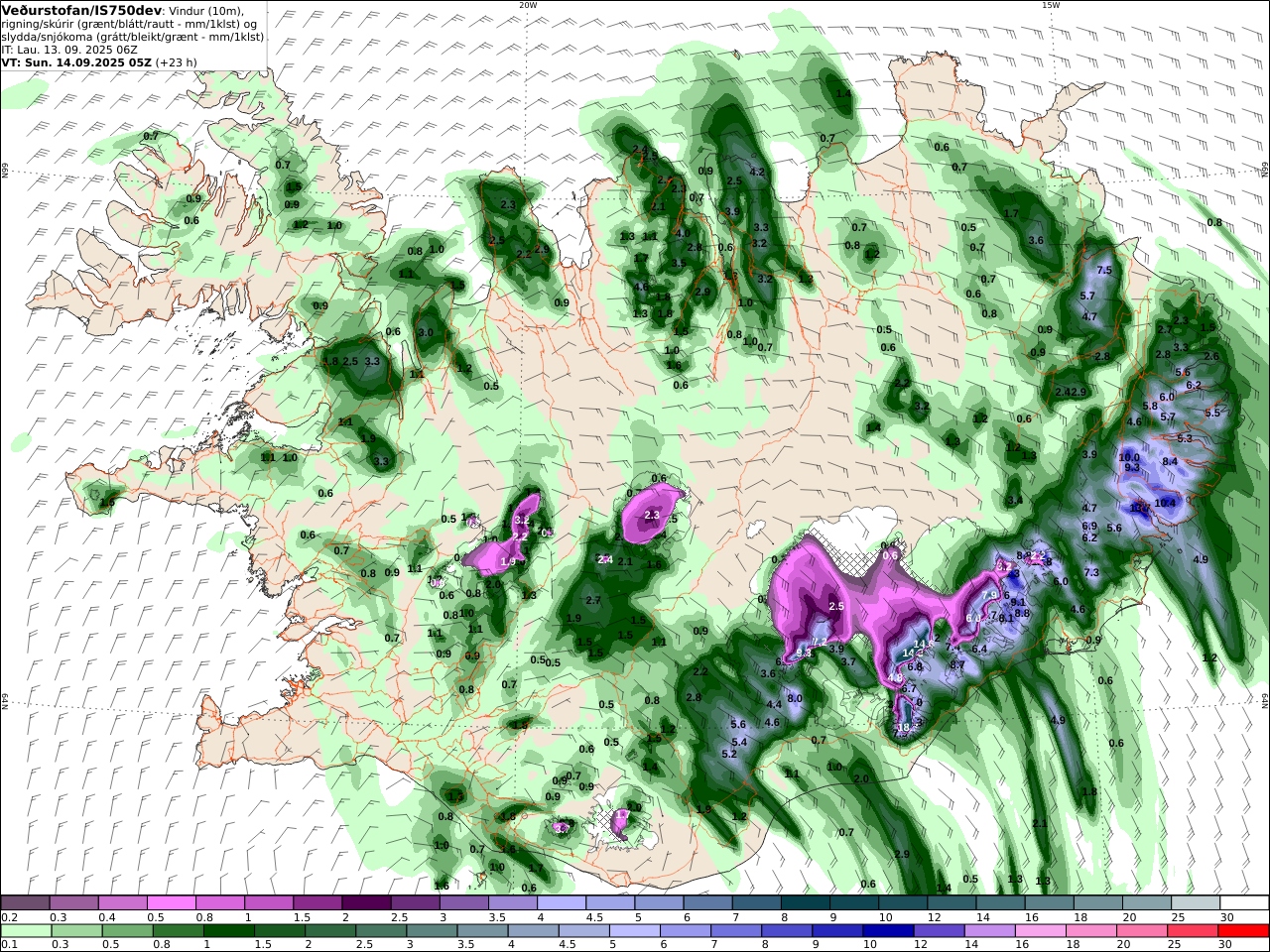Select the bottom legend swatch between 20 and 25
This screenshot has height=952, width=1270.
1145,931
